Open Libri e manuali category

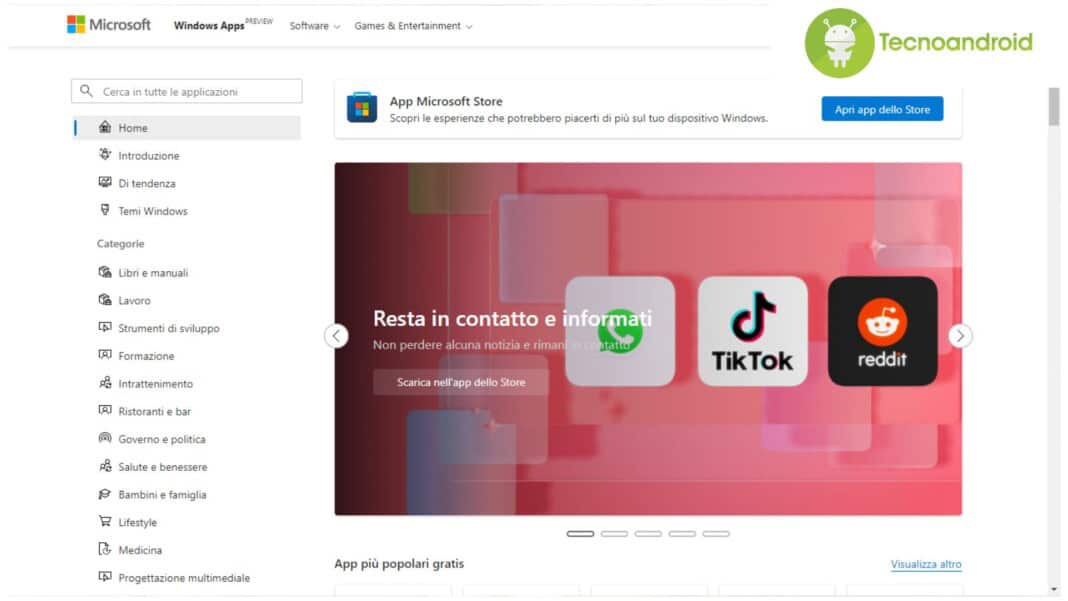153,273
